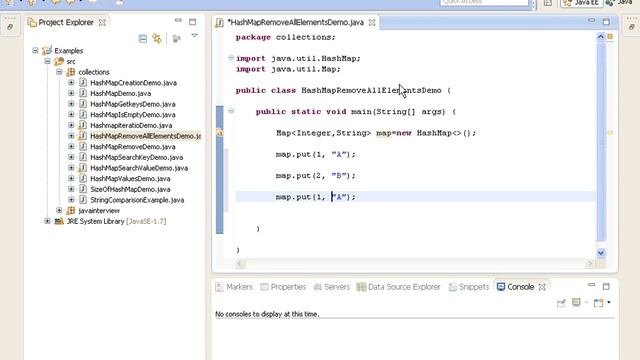This screenshot has width=640, height=360.
Task: Collapse all in Project Explorer toolbar
Action: click(x=142, y=39)
